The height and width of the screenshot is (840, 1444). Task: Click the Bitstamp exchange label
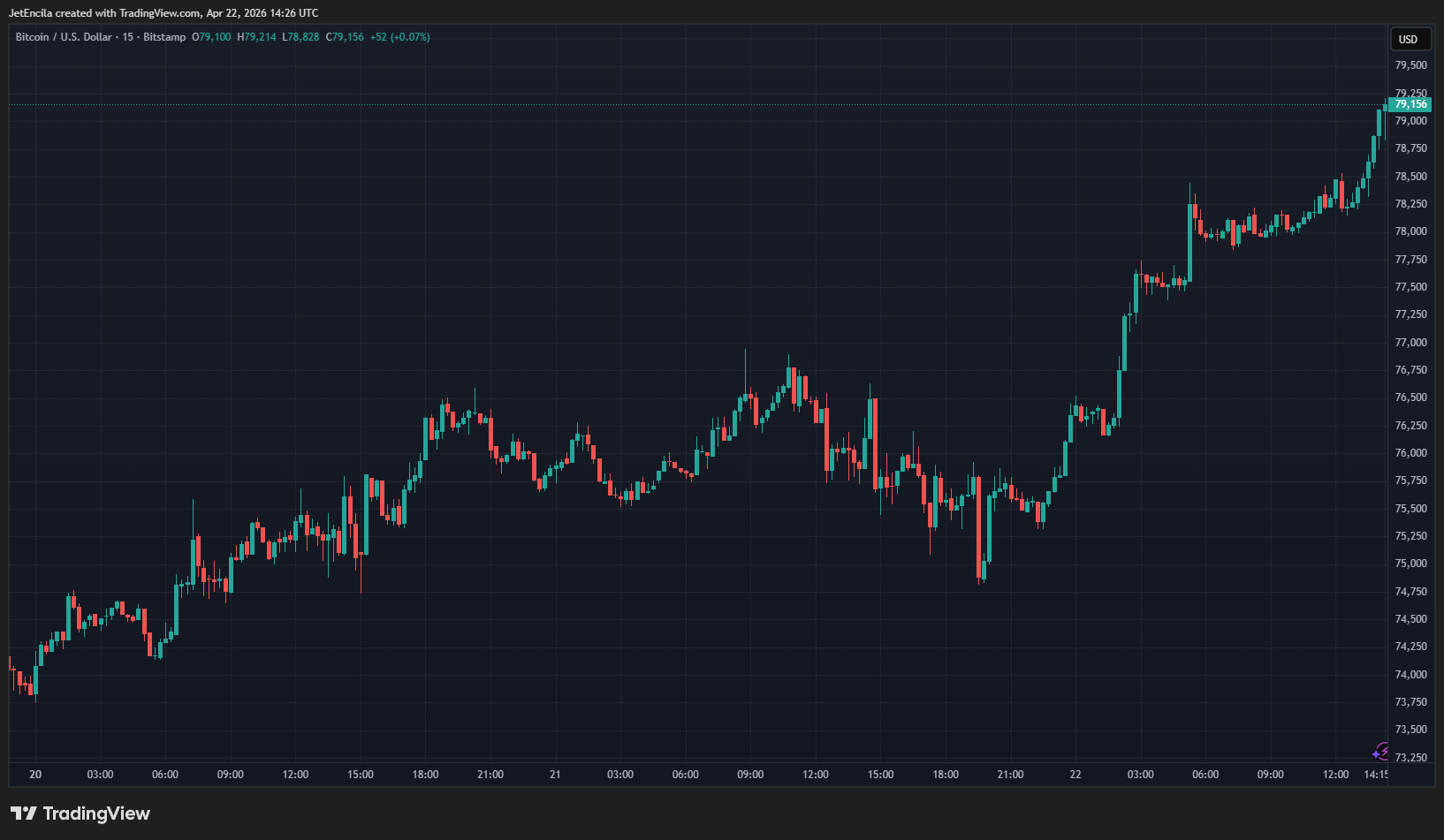[x=164, y=37]
